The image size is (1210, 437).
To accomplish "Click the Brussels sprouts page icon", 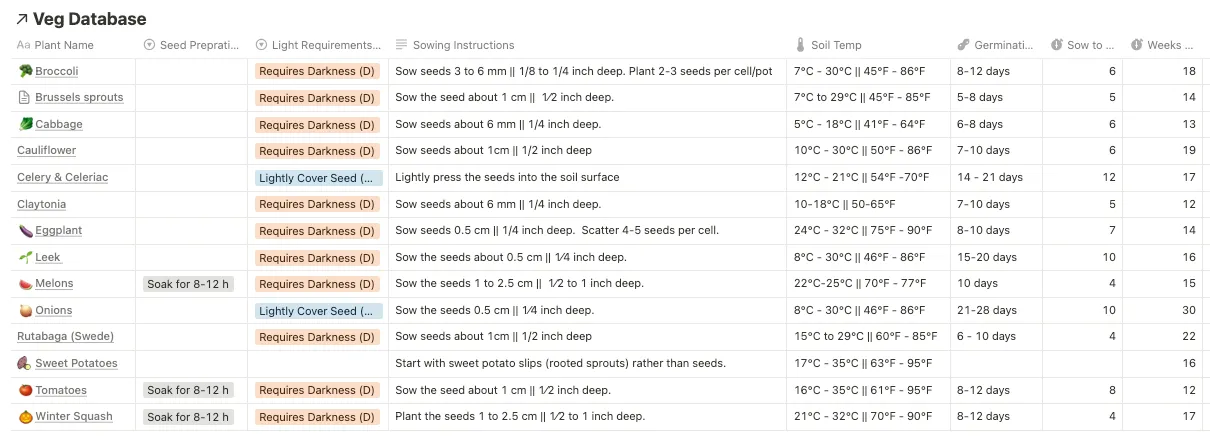I will pos(25,97).
